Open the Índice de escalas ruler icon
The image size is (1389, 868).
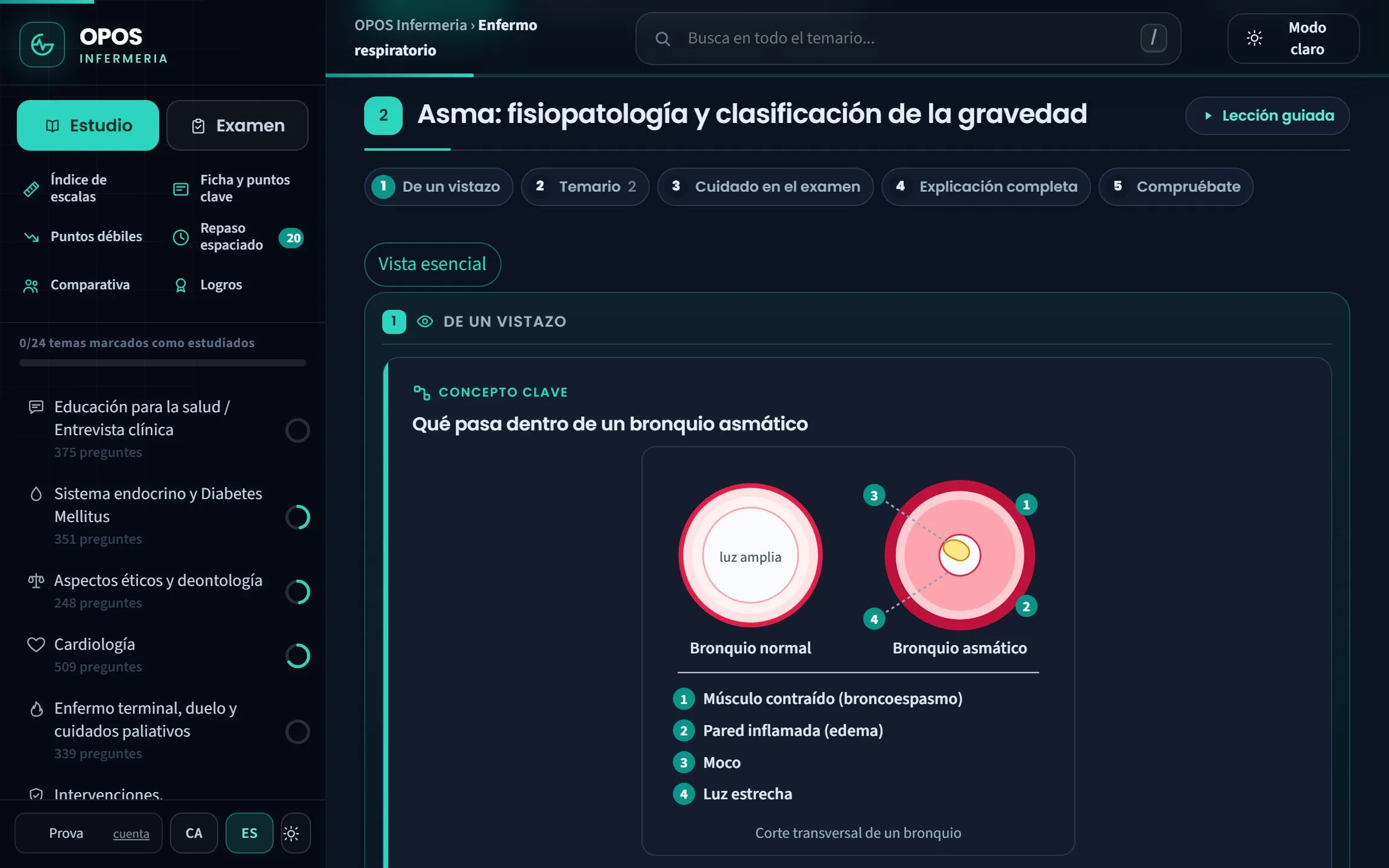[31, 189]
